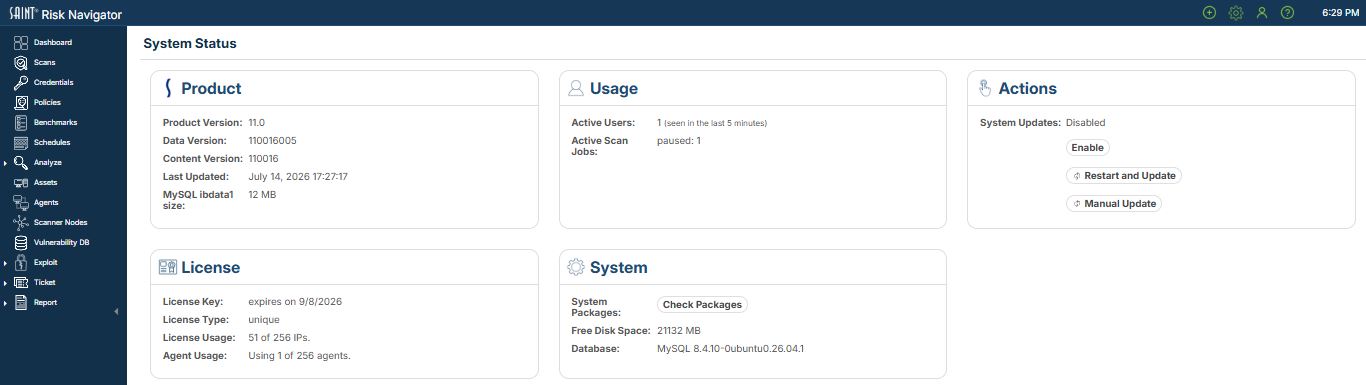Open the Scanner Nodes network icon
The height and width of the screenshot is (385, 1366).
[21, 223]
